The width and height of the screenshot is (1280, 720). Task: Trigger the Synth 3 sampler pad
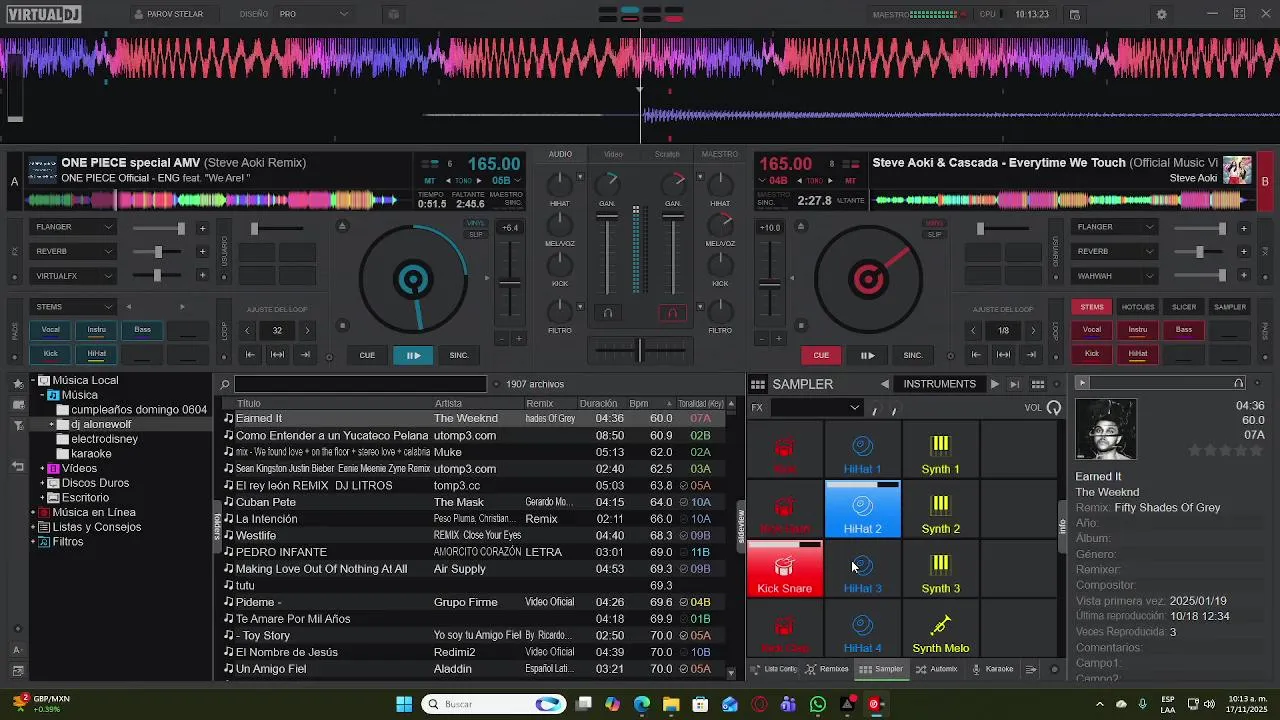pyautogui.click(x=940, y=570)
